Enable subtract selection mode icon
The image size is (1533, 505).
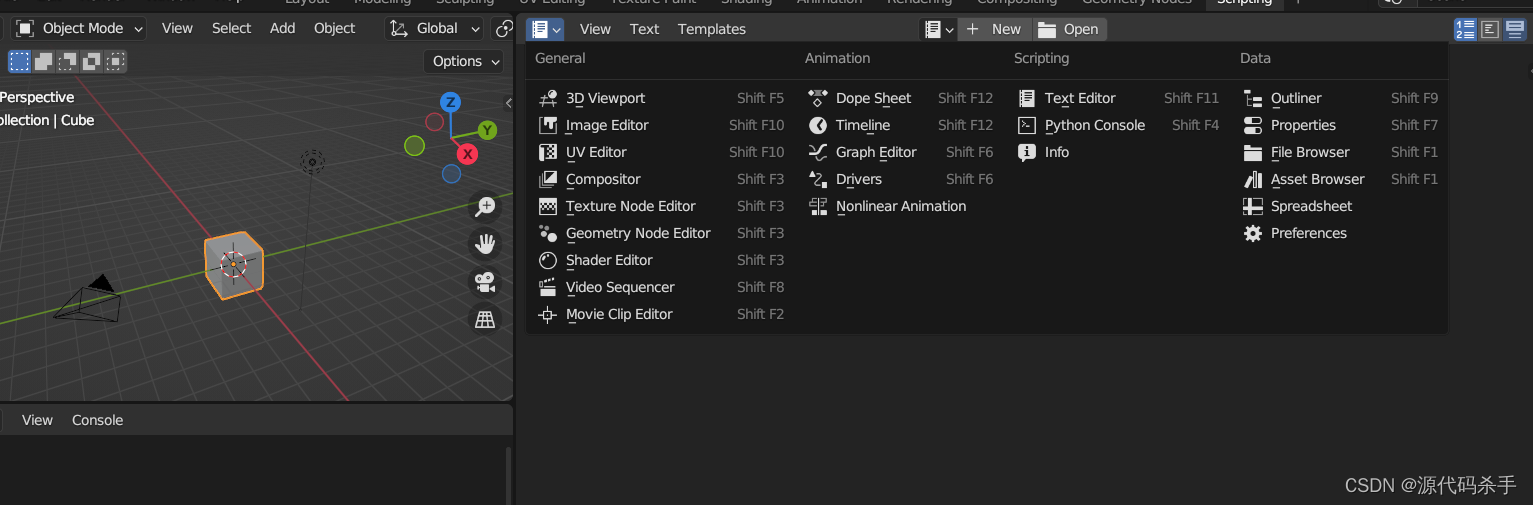tap(68, 62)
